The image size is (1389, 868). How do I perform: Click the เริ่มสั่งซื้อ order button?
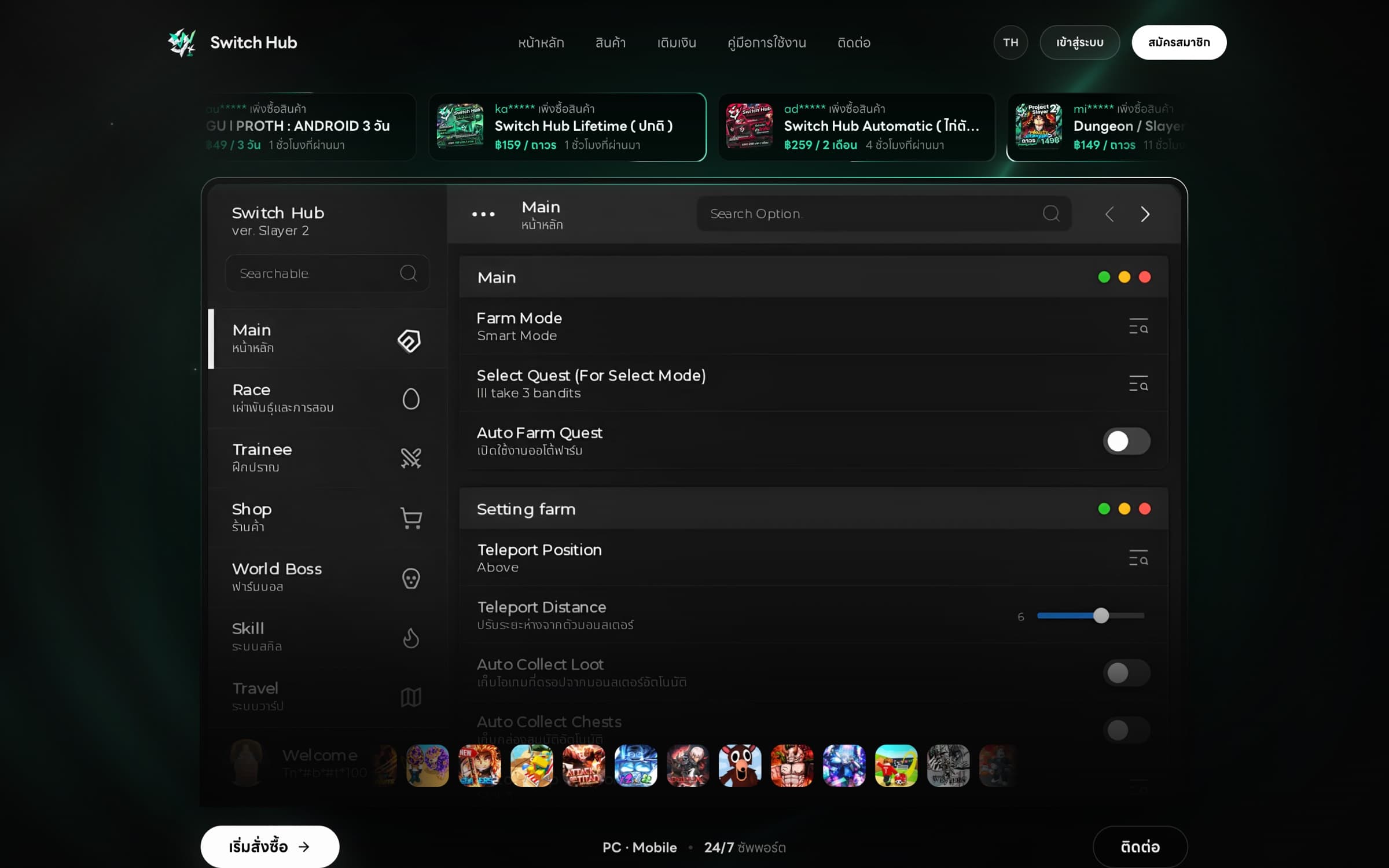point(270,847)
